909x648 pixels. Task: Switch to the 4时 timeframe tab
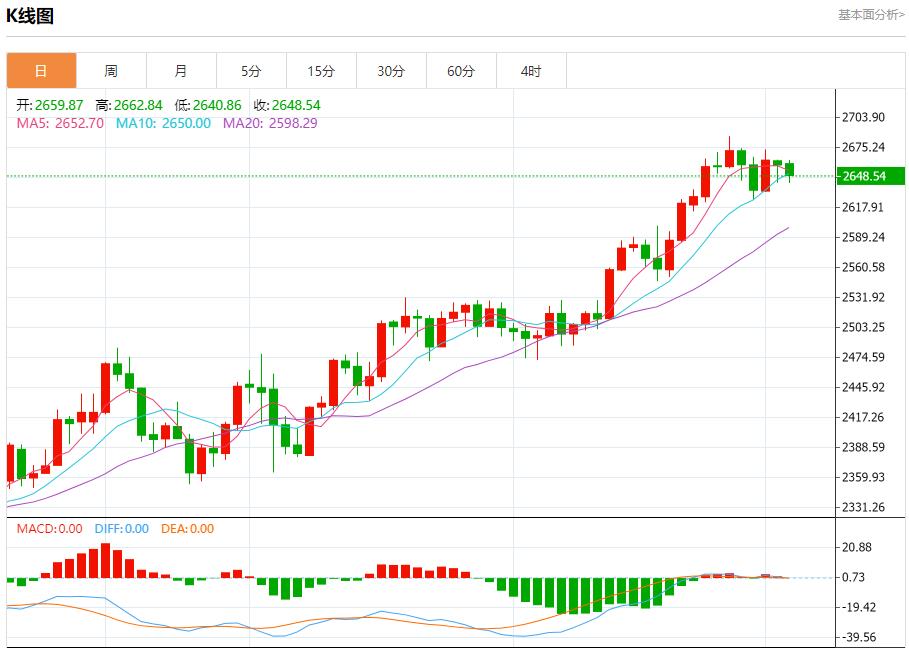tap(531, 71)
